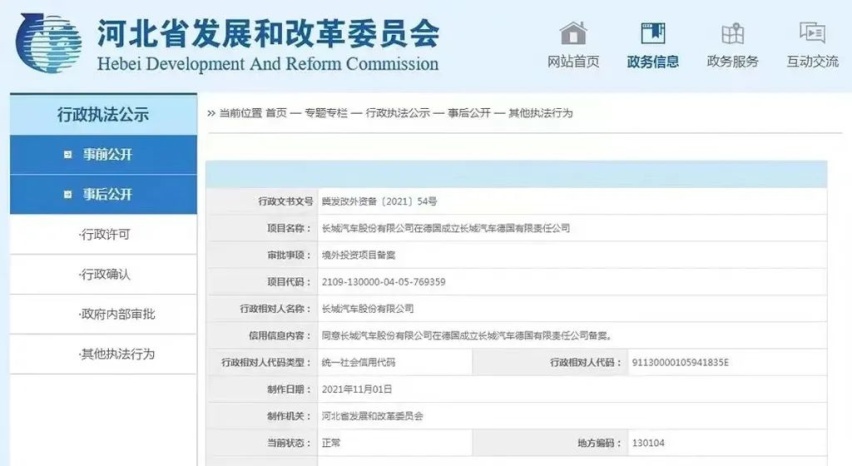The width and height of the screenshot is (852, 466).
Task: Click the 制作机关 value 河北省发展和改革委员会
Action: tap(372, 417)
